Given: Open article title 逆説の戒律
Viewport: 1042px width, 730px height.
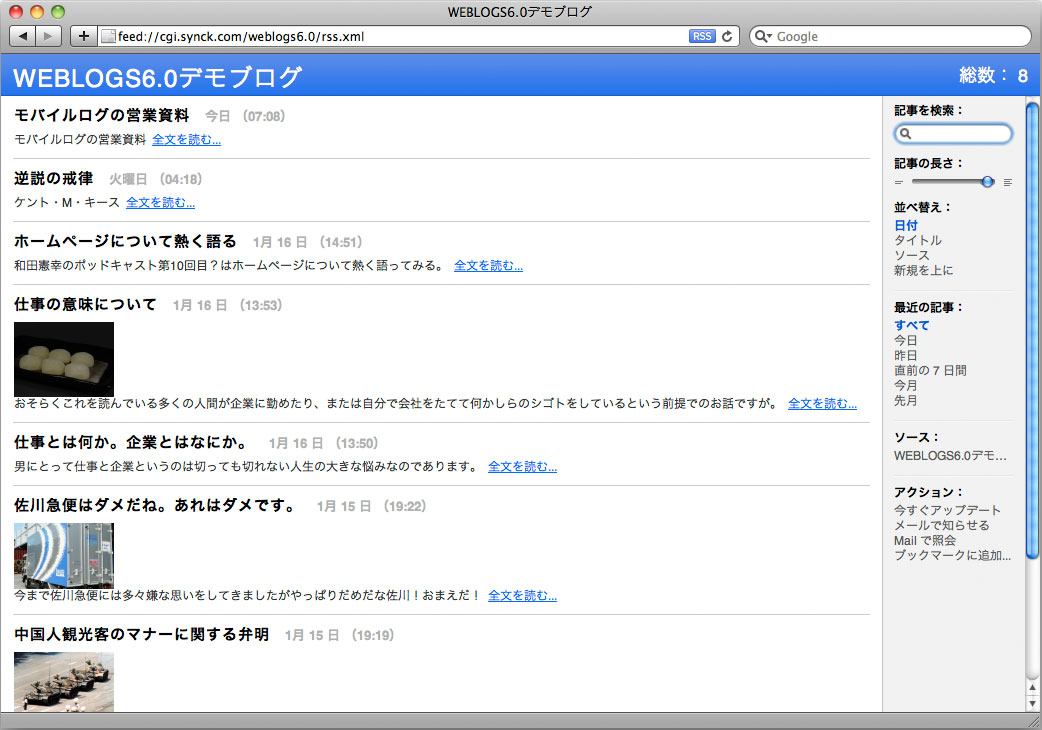Looking at the screenshot, I should [54, 179].
